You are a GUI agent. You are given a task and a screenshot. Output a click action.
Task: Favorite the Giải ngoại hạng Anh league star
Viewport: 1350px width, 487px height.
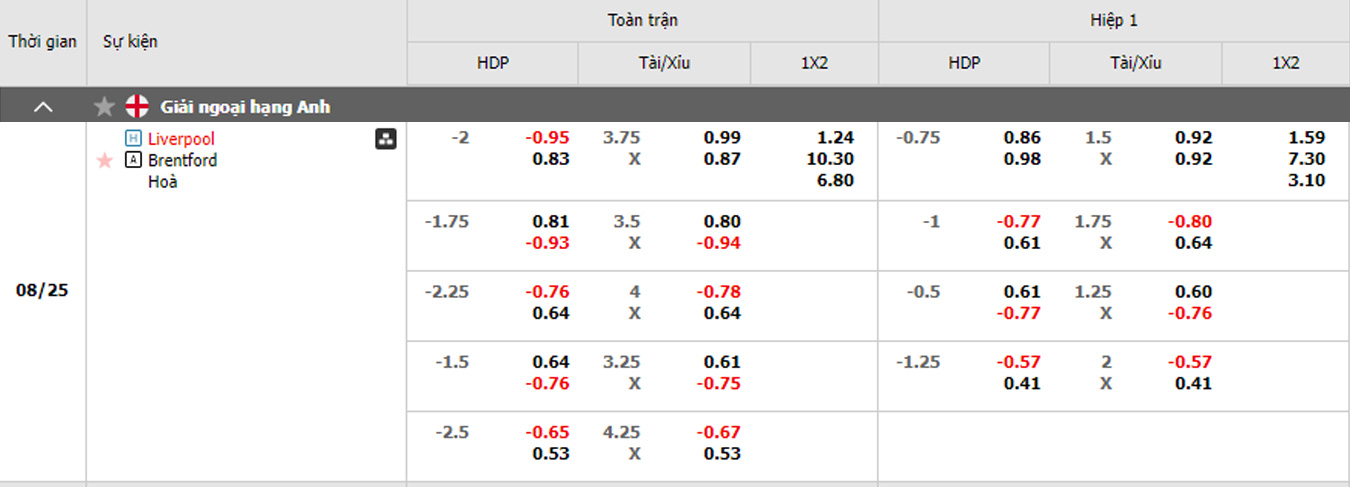point(104,106)
